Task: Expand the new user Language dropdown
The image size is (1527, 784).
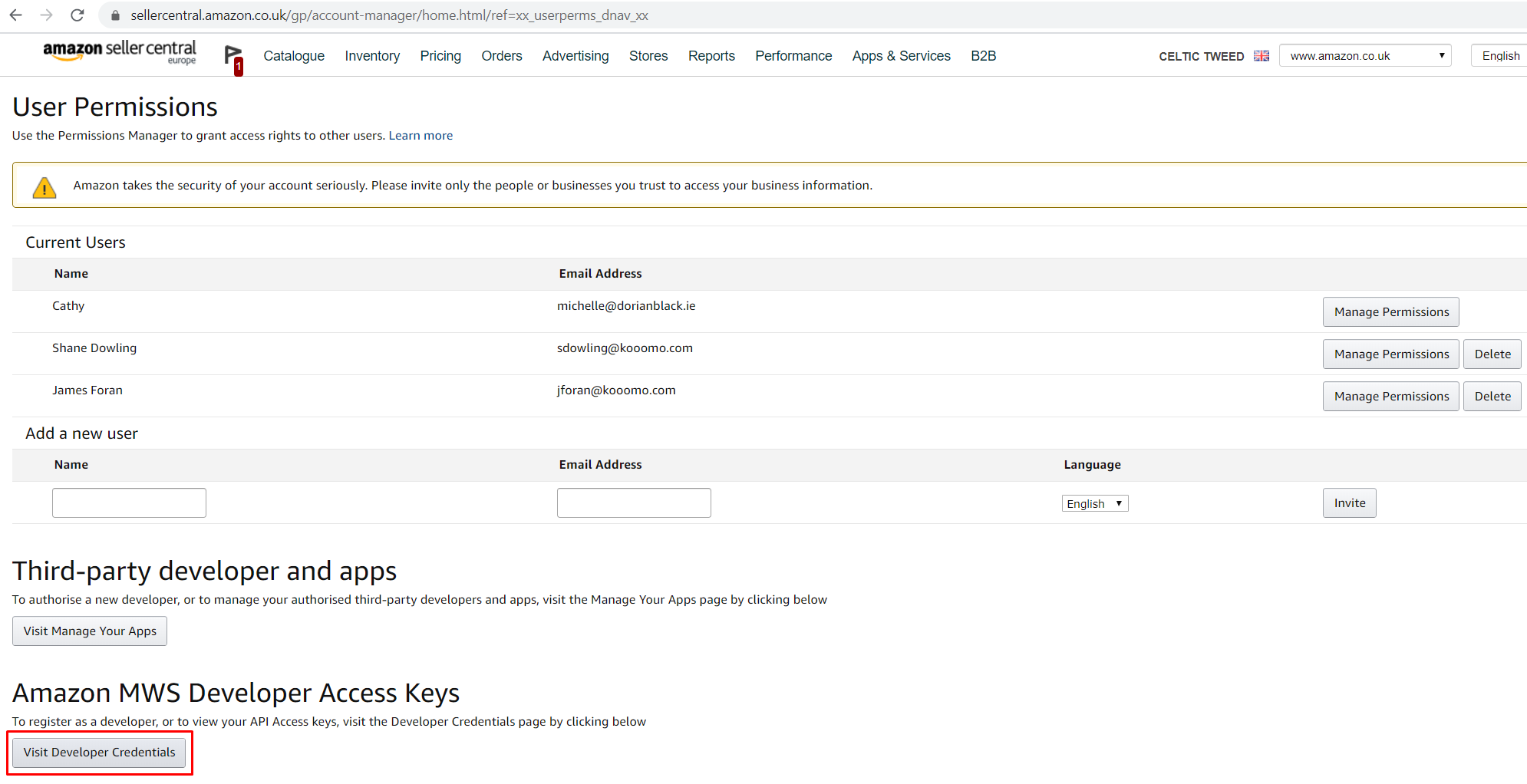Action: [1095, 503]
